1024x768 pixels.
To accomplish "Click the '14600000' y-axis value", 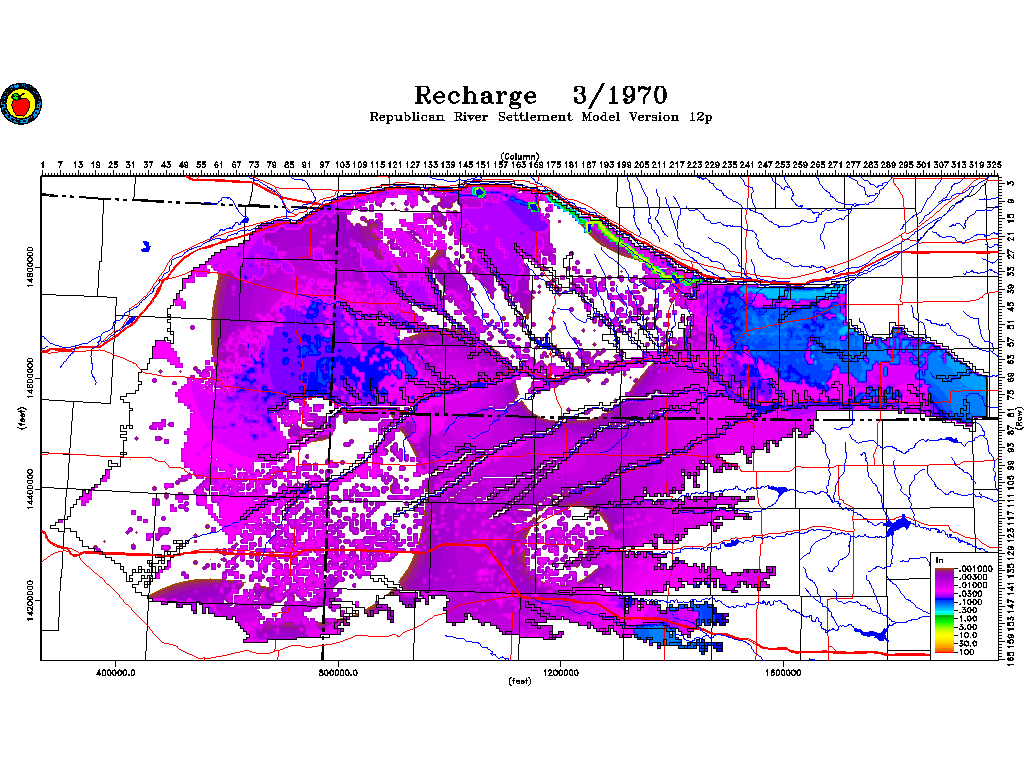I will (x=31, y=378).
